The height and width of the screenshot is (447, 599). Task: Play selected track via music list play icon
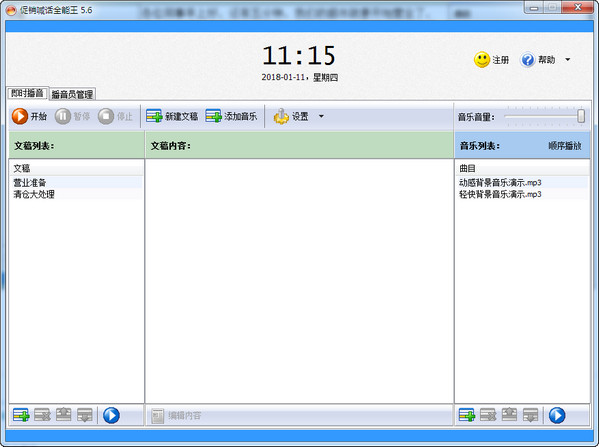[x=557, y=415]
